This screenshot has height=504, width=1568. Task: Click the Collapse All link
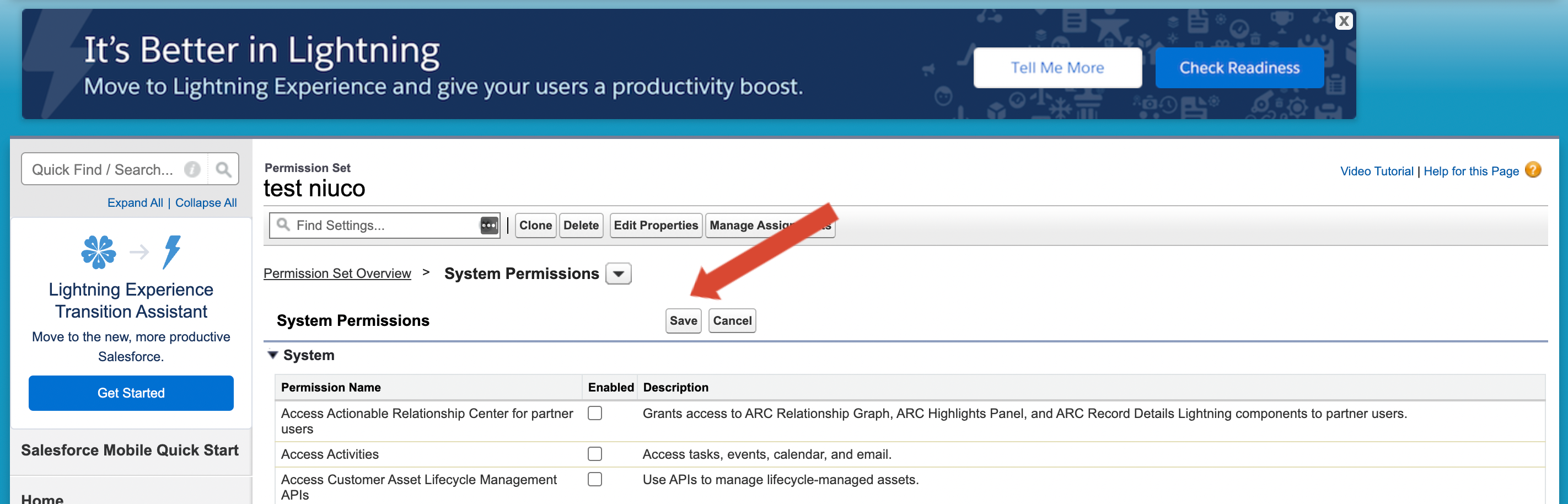(x=206, y=203)
